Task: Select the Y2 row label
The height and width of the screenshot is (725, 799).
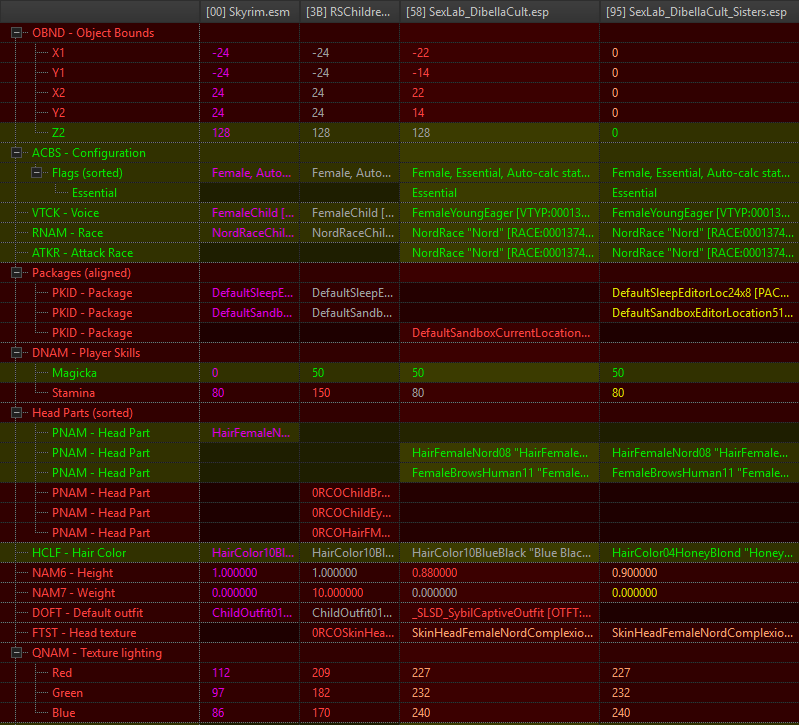Action: [x=58, y=113]
